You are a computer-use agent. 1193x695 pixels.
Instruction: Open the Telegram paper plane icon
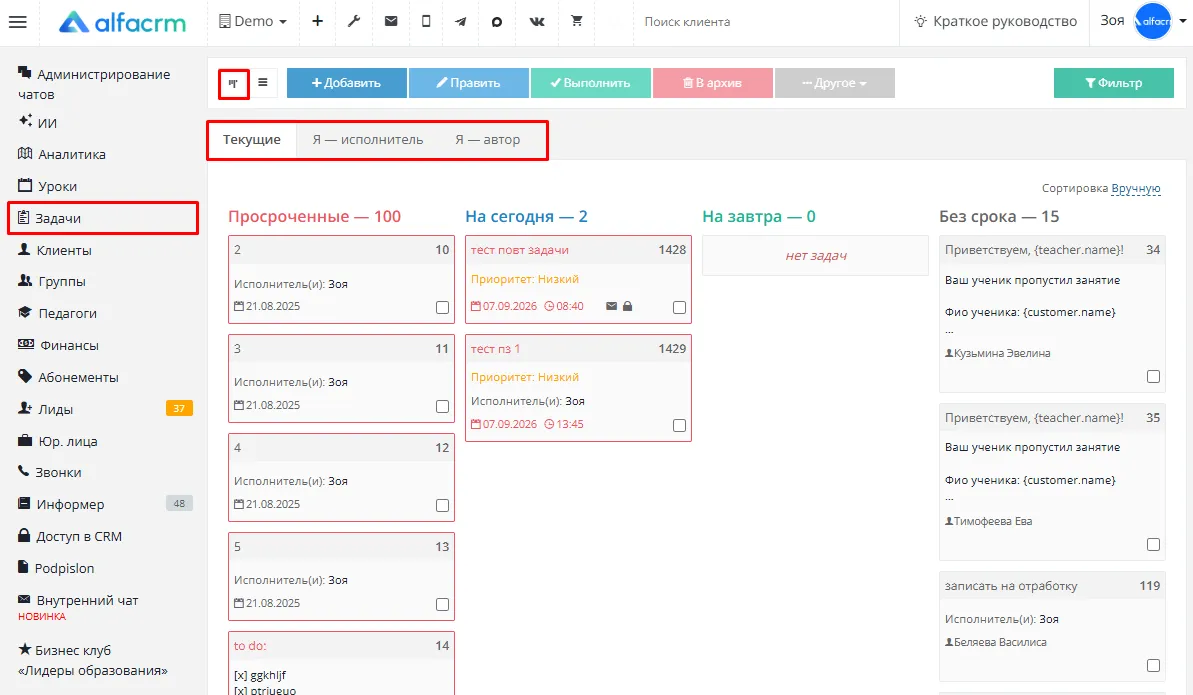click(x=460, y=21)
